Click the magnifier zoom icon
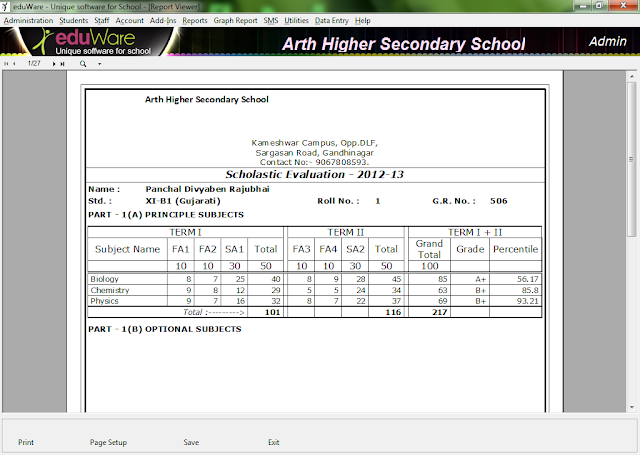The width and height of the screenshot is (640, 455). pyautogui.click(x=83, y=64)
